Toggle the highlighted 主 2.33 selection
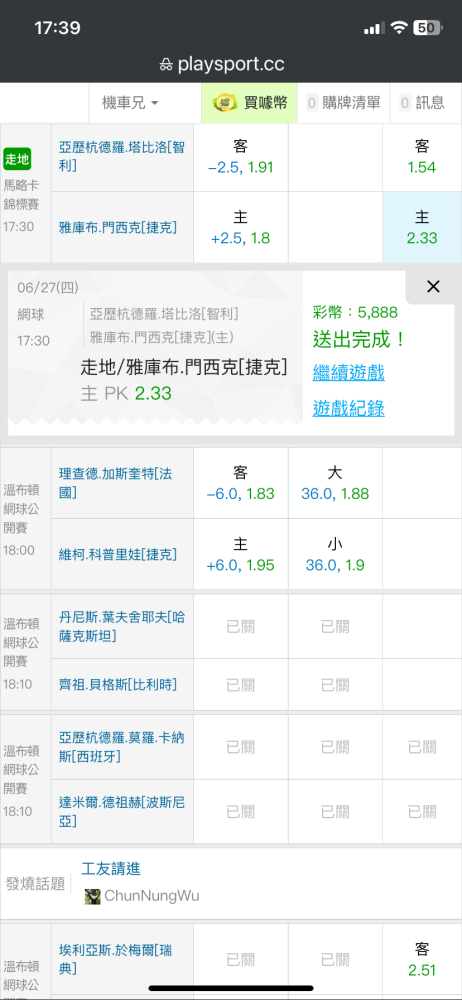Screen dimensions: 462x1000 pos(422,228)
